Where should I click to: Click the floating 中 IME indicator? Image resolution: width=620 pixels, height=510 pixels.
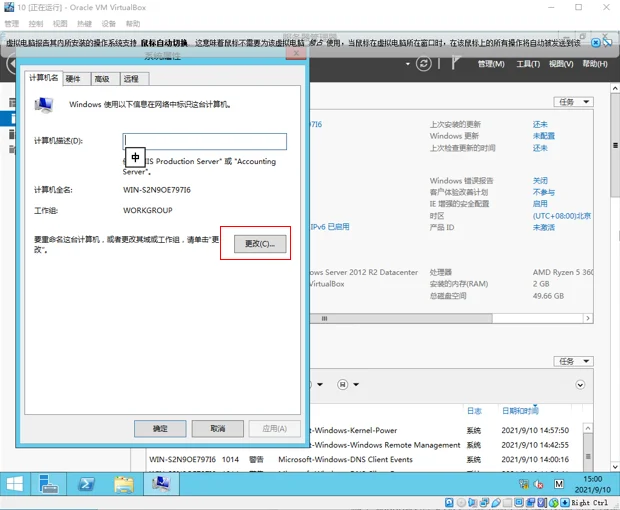pyautogui.click(x=135, y=157)
